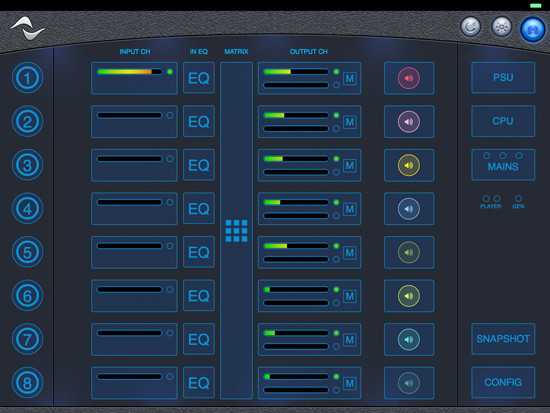Open the PSU panel
This screenshot has width=550, height=413.
[x=503, y=78]
